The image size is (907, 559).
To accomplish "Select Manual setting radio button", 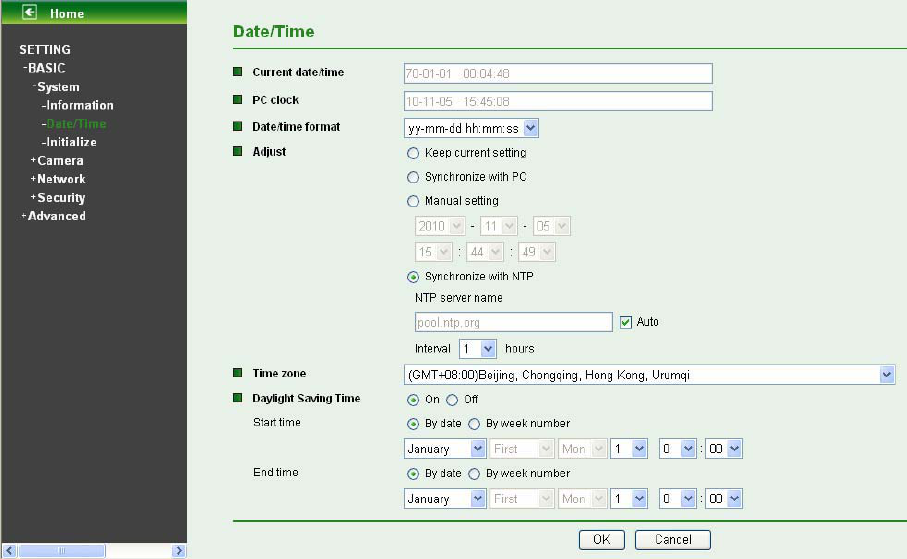I will point(413,201).
